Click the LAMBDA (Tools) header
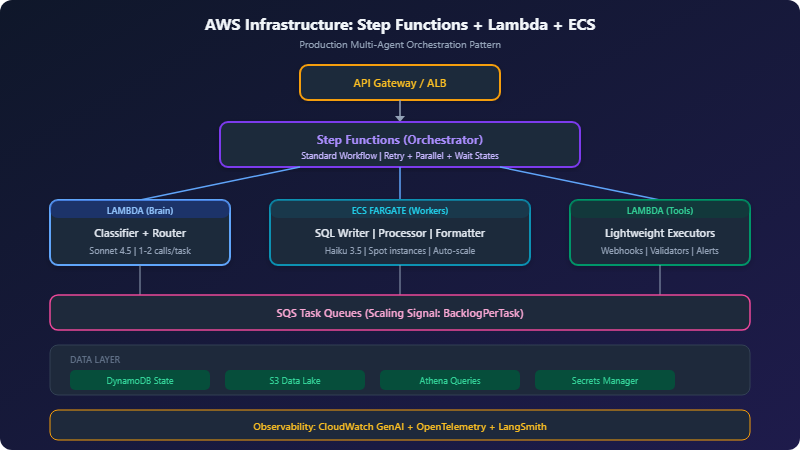Screen dimensions: 800x450 [660, 210]
